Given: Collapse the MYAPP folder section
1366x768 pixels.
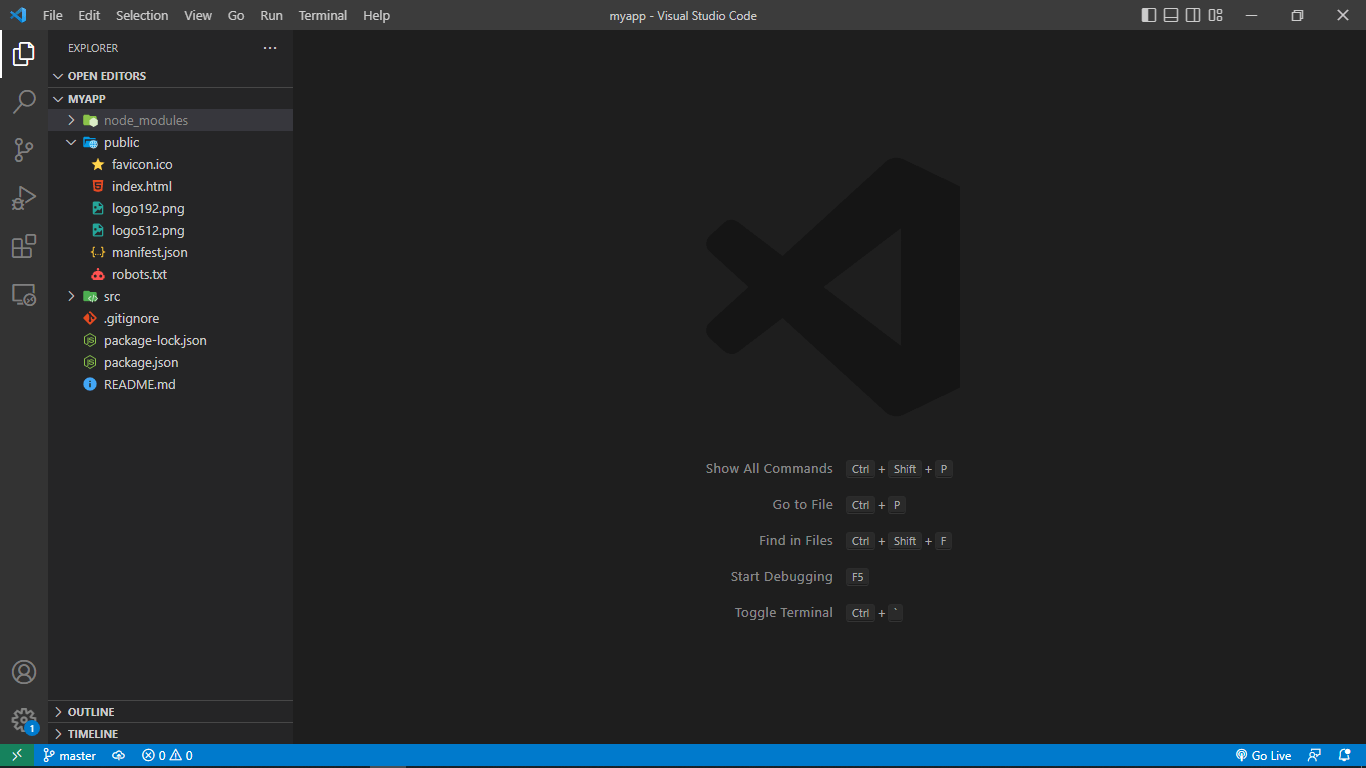Looking at the screenshot, I should [170, 99].
